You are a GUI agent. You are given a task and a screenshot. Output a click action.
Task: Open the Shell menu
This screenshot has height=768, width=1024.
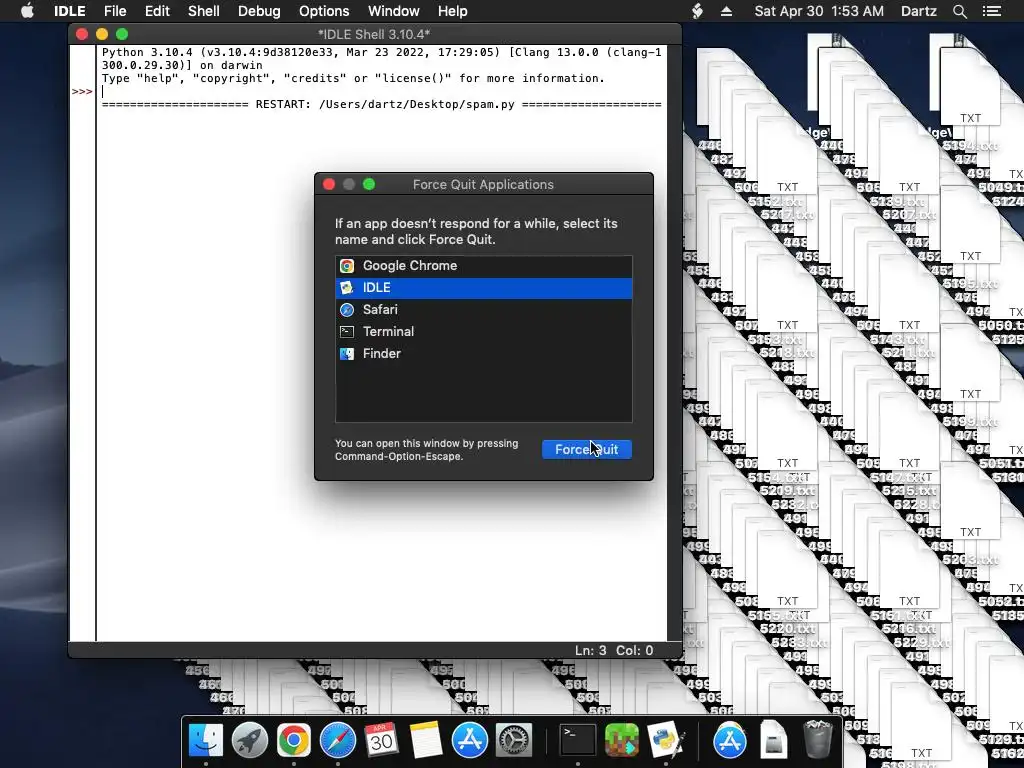tap(204, 11)
